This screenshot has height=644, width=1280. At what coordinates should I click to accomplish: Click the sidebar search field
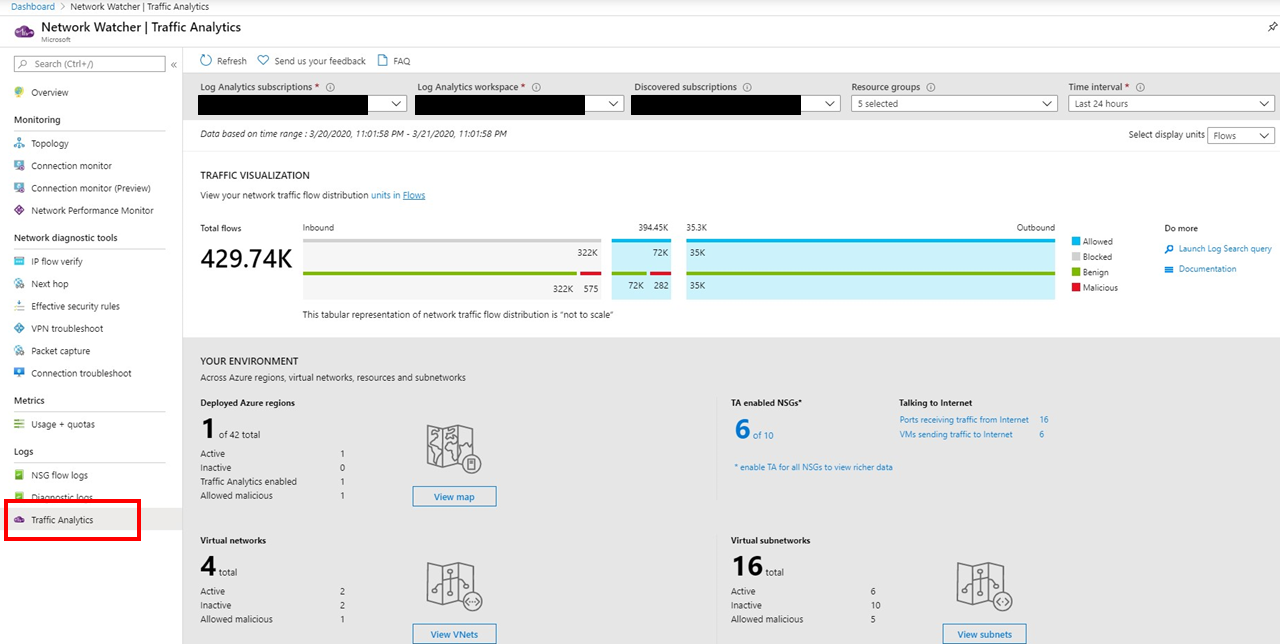90,63
